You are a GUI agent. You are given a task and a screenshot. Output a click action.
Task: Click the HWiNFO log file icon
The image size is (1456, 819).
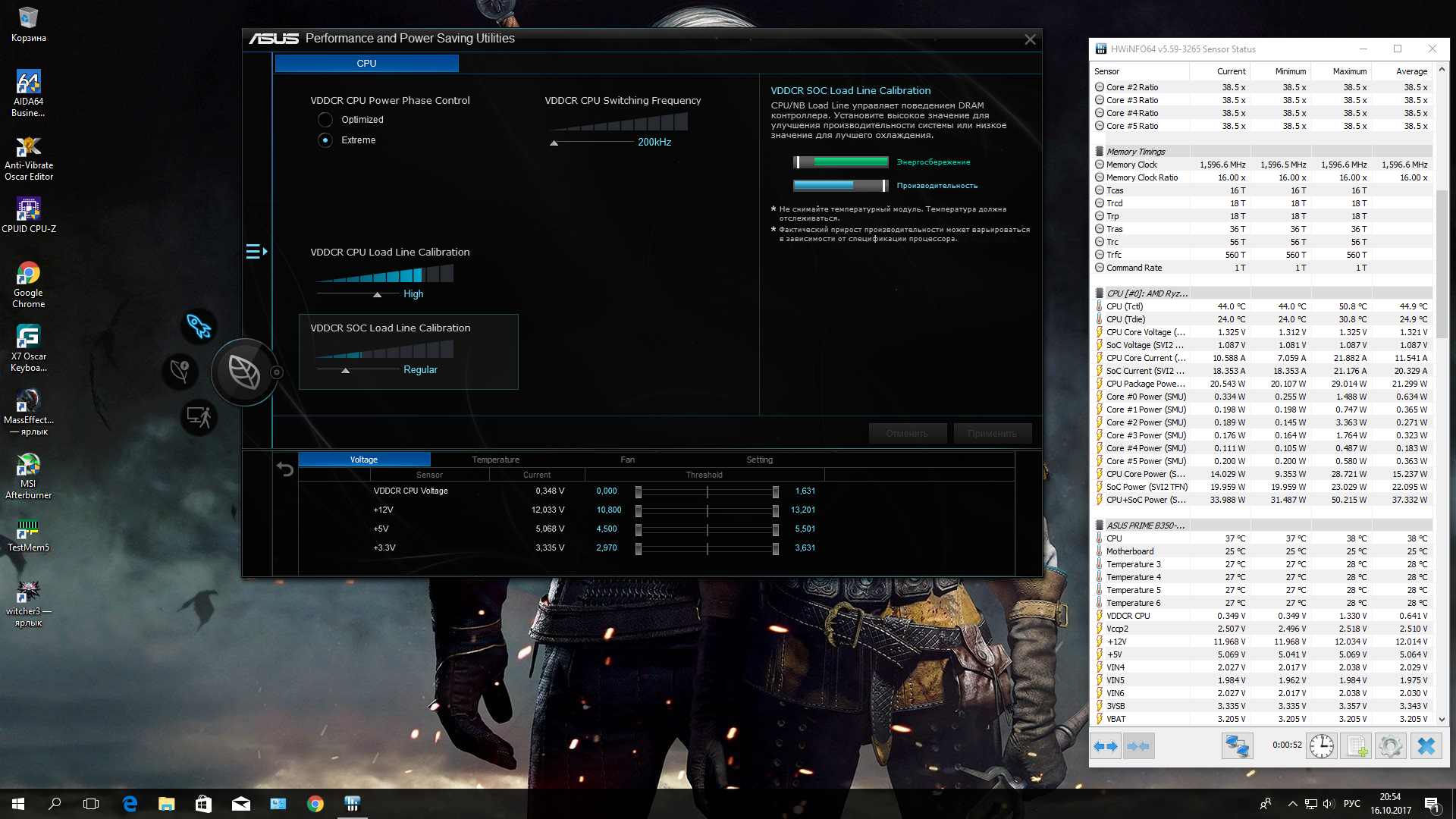click(1356, 746)
